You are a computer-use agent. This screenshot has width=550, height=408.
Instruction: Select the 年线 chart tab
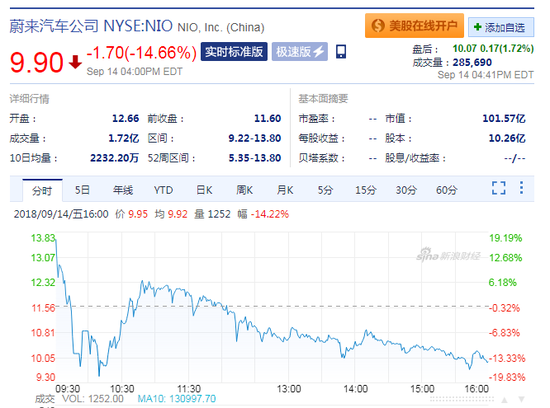click(x=123, y=190)
